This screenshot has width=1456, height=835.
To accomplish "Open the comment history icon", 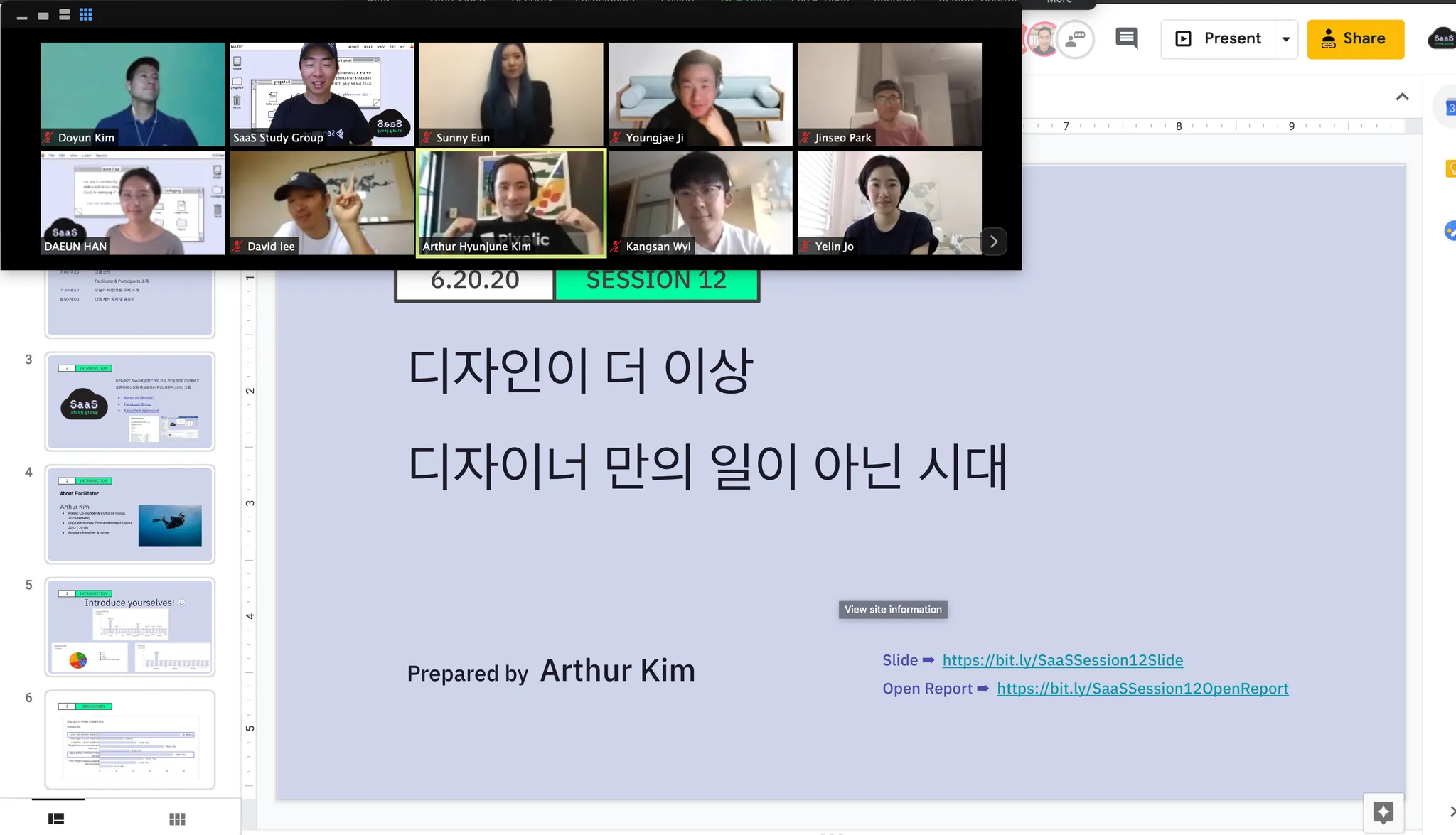I will (x=1127, y=38).
